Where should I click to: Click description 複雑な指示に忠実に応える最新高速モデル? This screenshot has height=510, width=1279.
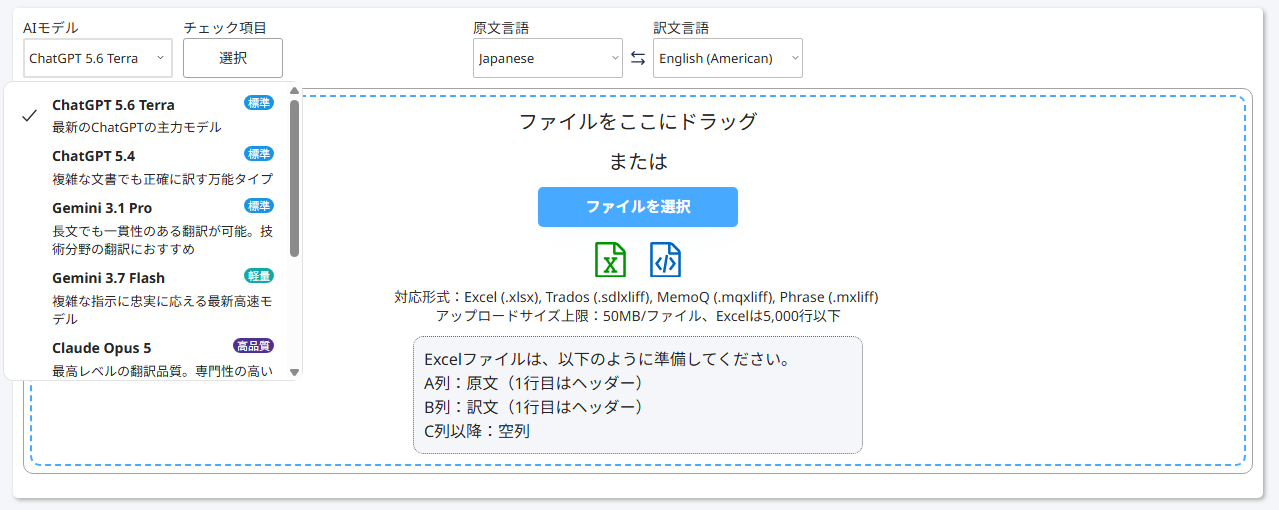click(x=162, y=310)
